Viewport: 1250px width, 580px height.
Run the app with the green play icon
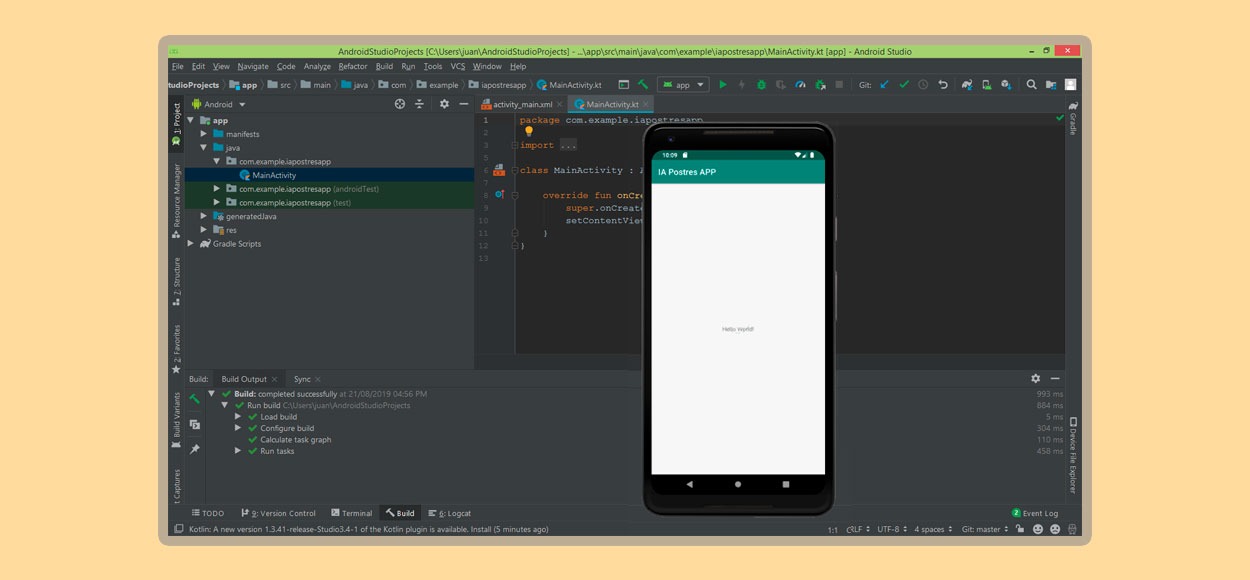click(x=722, y=85)
